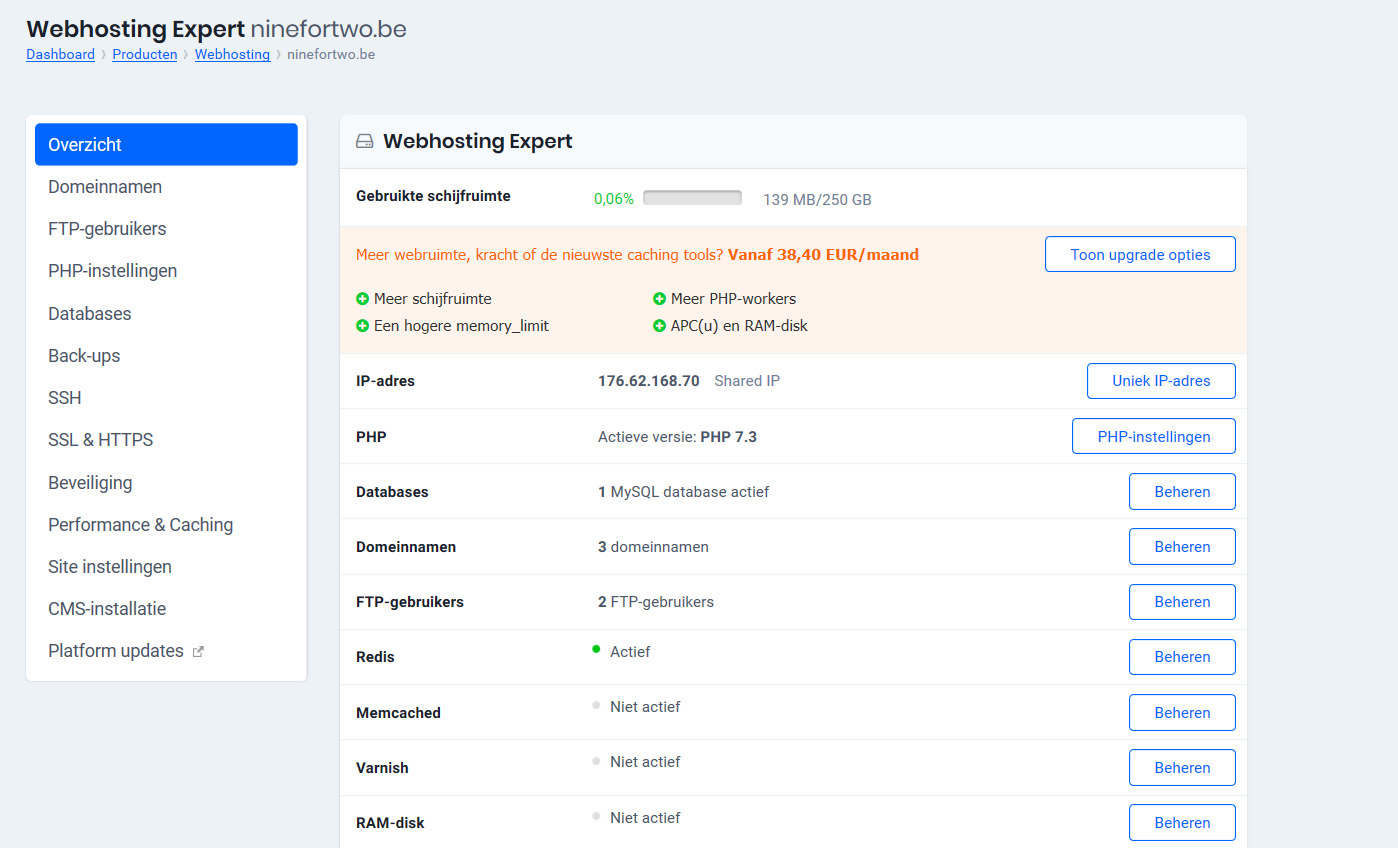
Task: Click the green plus icon before Meer PHP-workers
Action: [660, 299]
